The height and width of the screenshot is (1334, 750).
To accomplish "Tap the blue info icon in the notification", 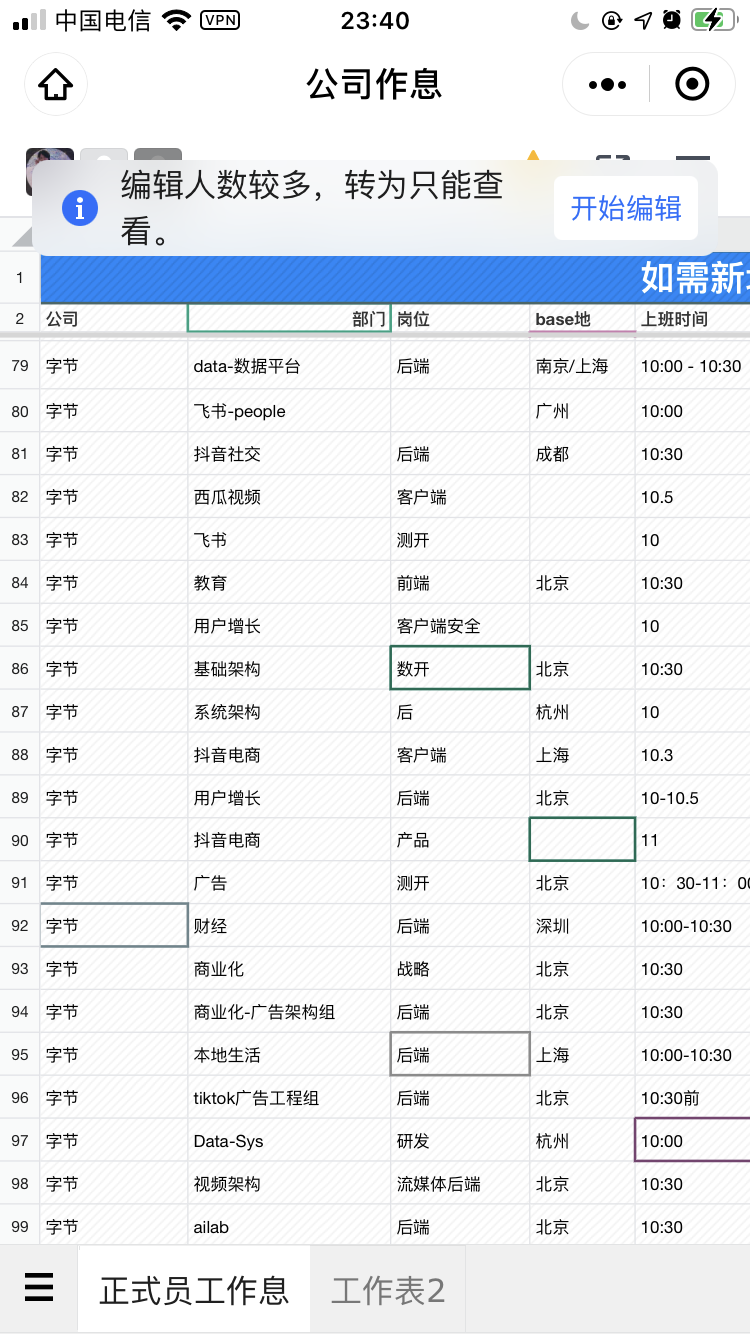I will point(80,208).
